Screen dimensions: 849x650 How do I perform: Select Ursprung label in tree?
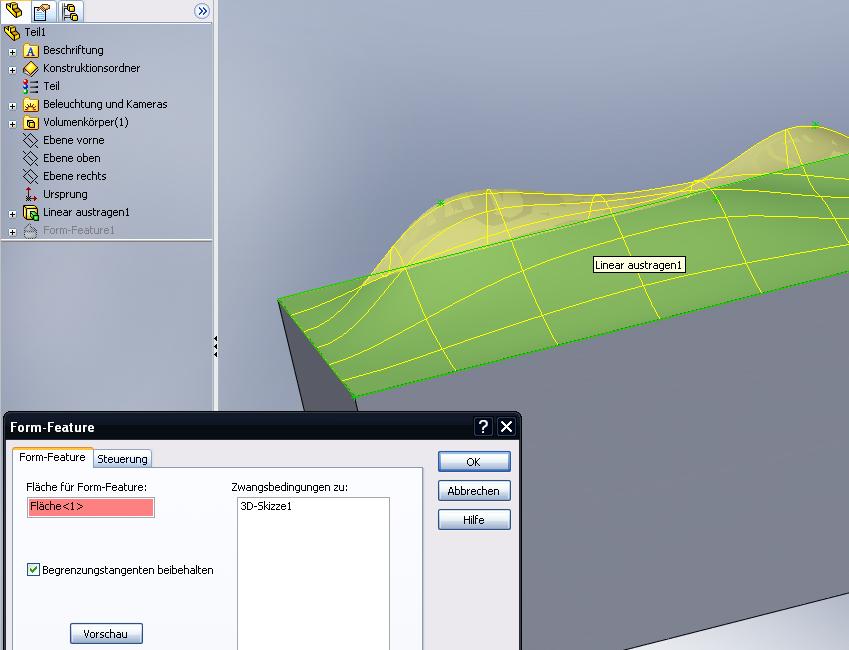click(65, 194)
